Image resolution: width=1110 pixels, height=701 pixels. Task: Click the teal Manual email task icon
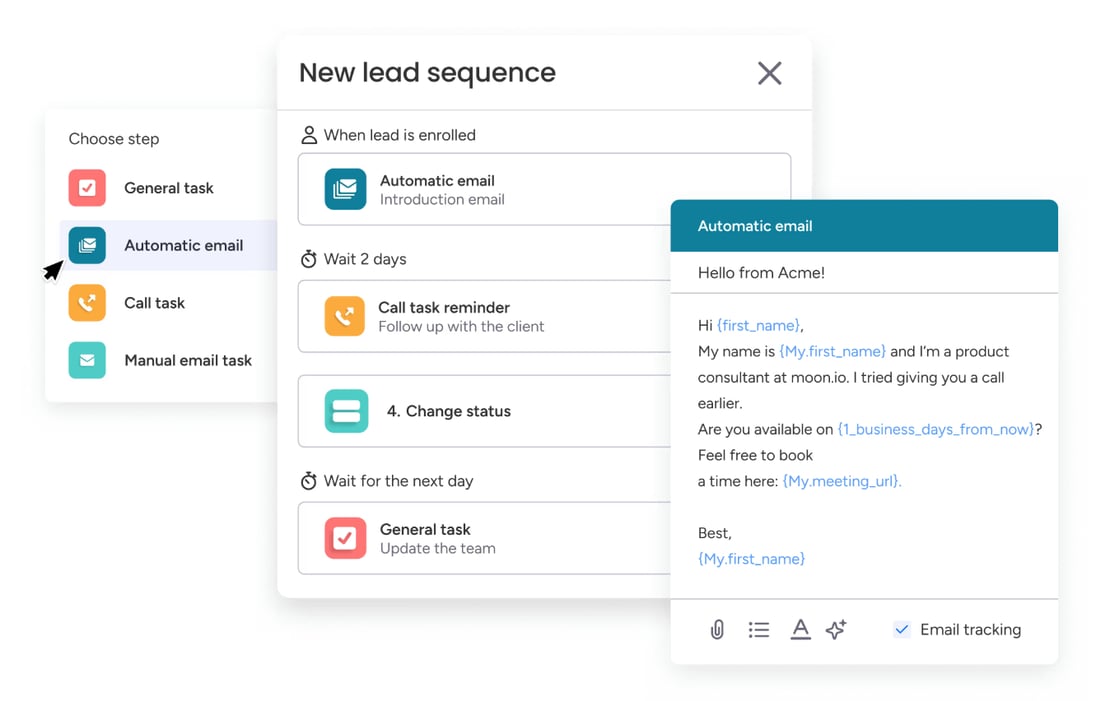click(x=87, y=360)
